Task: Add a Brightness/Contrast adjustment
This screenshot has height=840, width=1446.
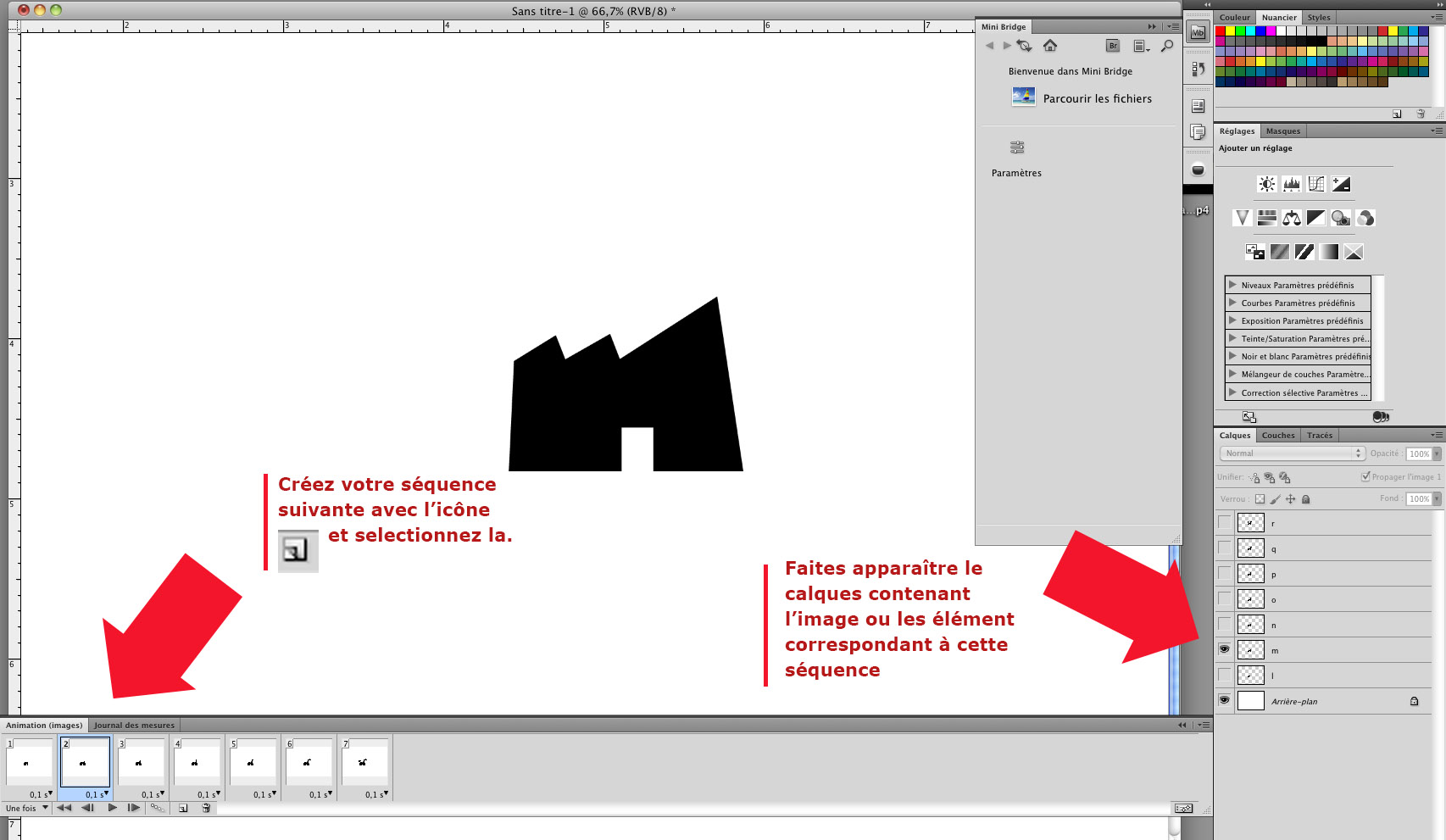Action: pyautogui.click(x=1266, y=184)
